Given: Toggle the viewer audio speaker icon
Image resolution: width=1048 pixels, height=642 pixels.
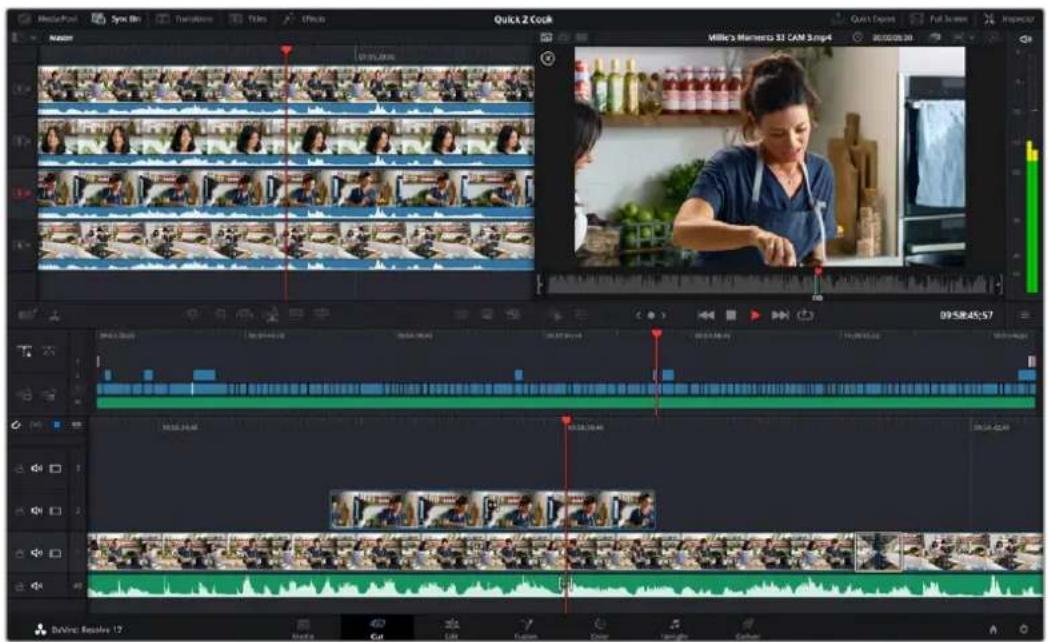Looking at the screenshot, I should (x=1025, y=39).
